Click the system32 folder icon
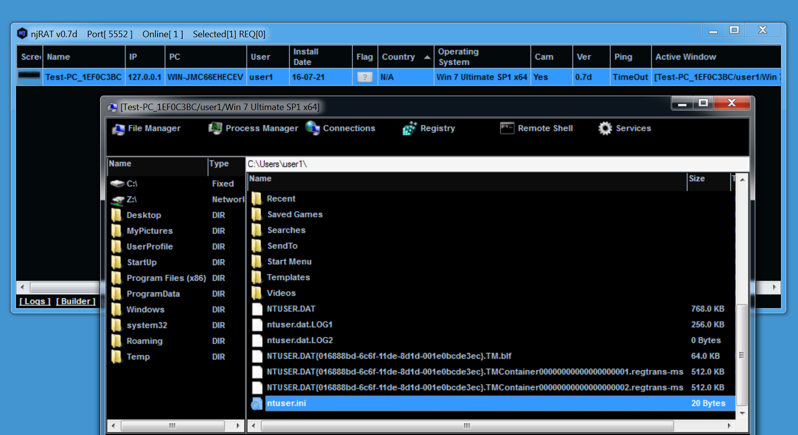This screenshot has height=435, width=798. (x=117, y=326)
